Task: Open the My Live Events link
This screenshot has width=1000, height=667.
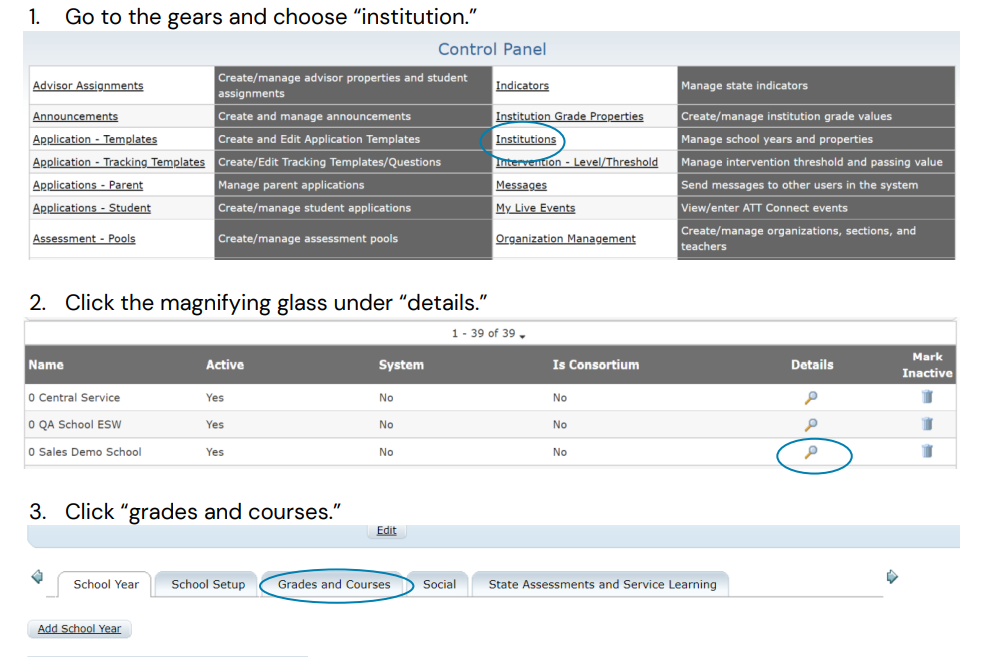Action: point(536,208)
